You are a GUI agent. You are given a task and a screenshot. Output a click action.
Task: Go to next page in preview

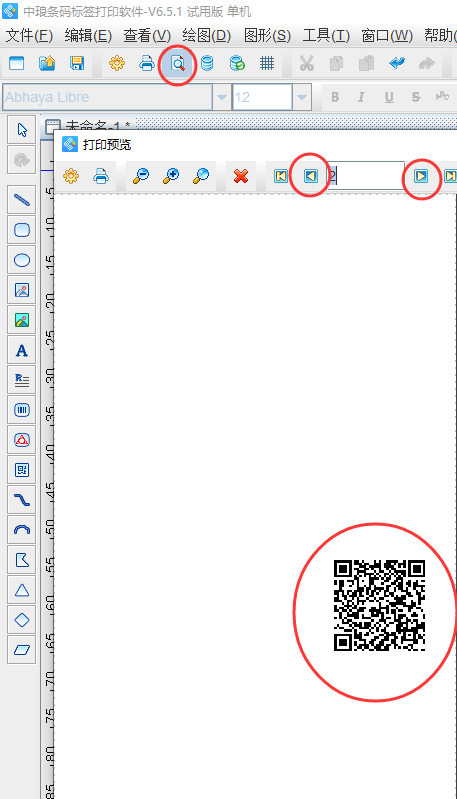421,176
